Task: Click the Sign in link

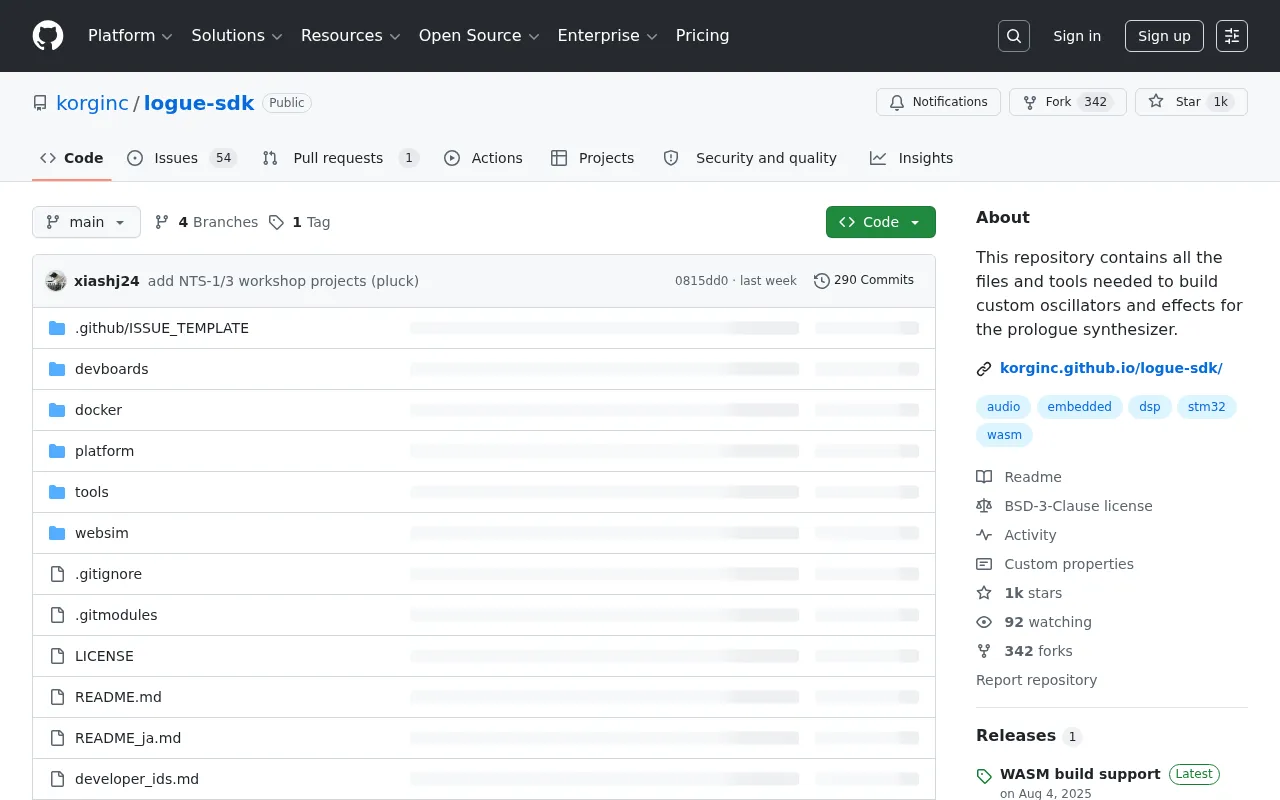Action: pos(1077,36)
